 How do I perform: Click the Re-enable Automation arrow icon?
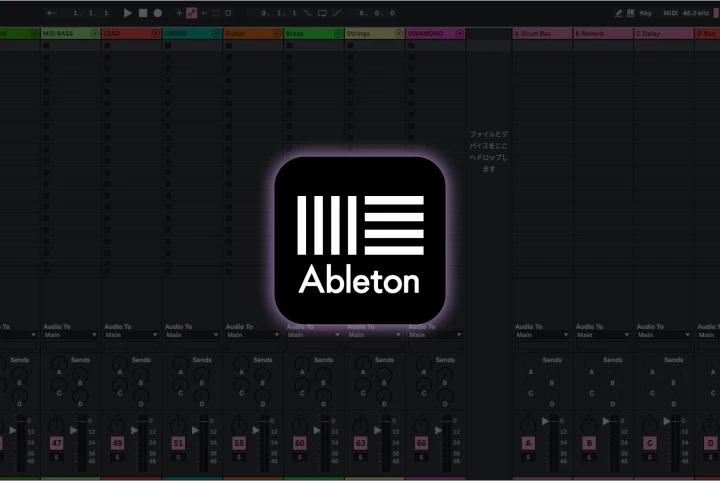pos(204,13)
